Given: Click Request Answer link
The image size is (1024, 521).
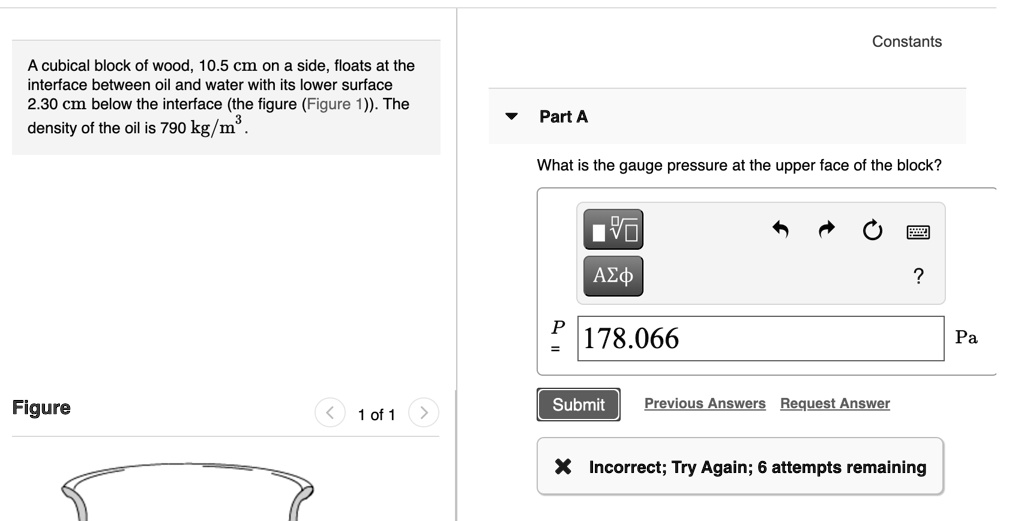Looking at the screenshot, I should pyautogui.click(x=835, y=404).
